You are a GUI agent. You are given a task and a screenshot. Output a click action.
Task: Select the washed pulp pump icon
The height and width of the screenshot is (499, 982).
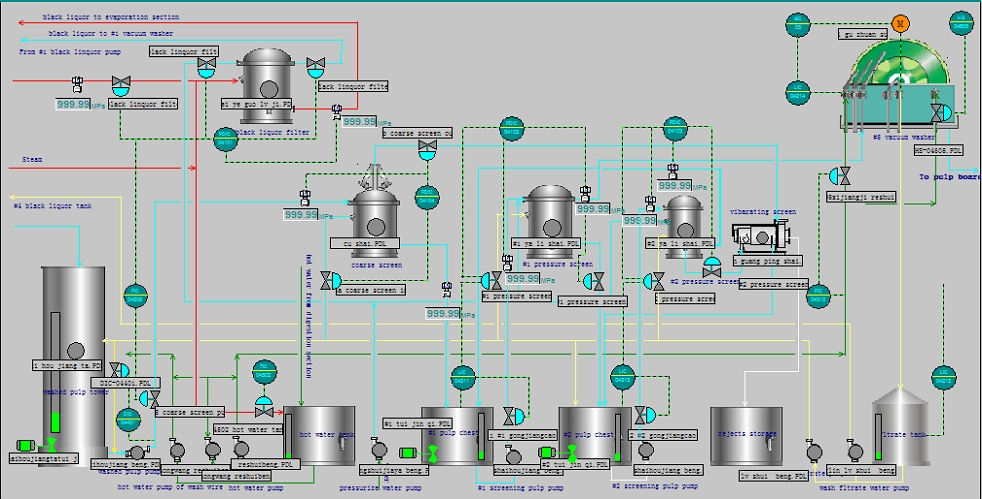tap(137, 453)
